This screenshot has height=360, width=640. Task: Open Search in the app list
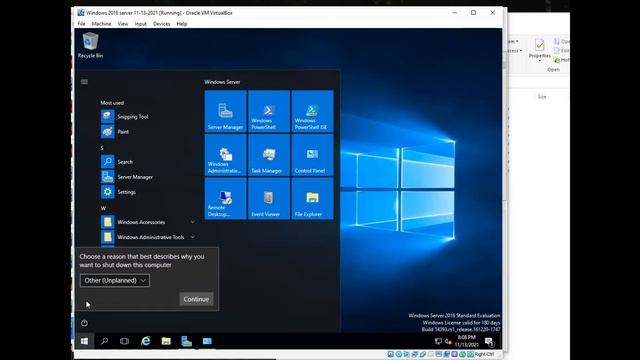(x=117, y=162)
